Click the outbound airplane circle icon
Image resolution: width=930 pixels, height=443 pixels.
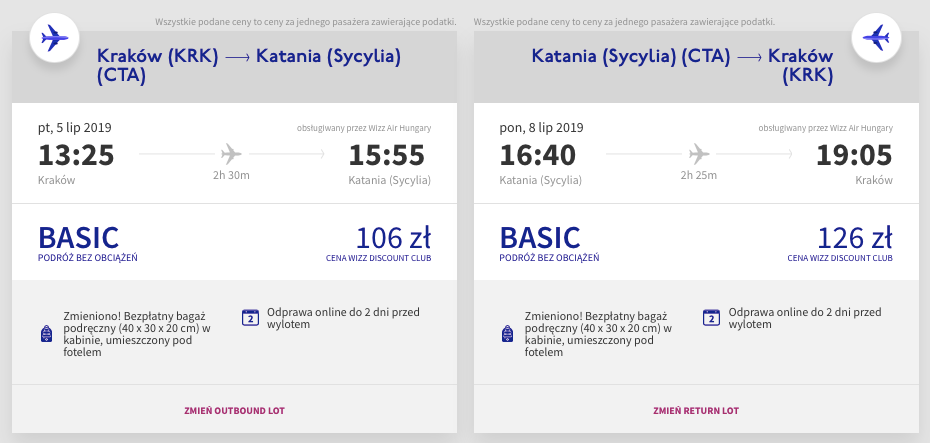pos(55,39)
